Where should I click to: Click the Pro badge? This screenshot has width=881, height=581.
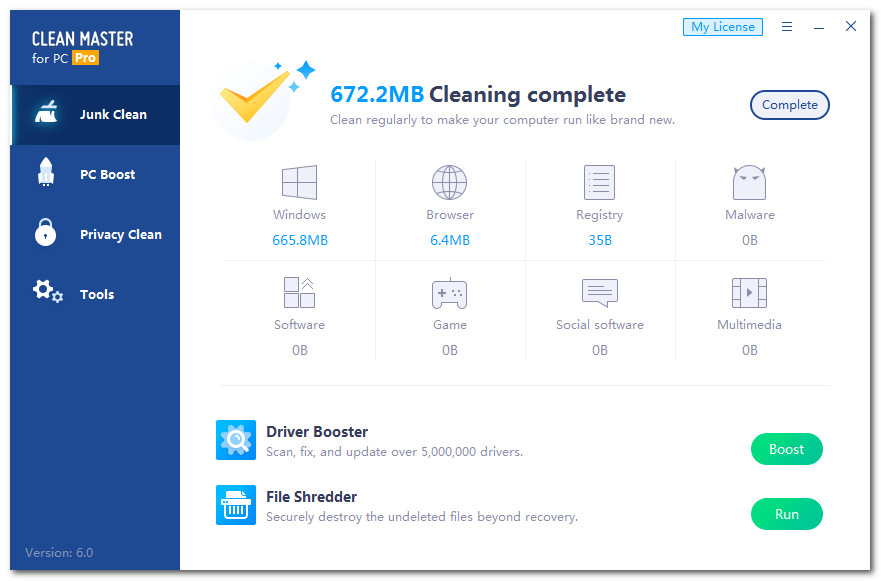tap(85, 58)
